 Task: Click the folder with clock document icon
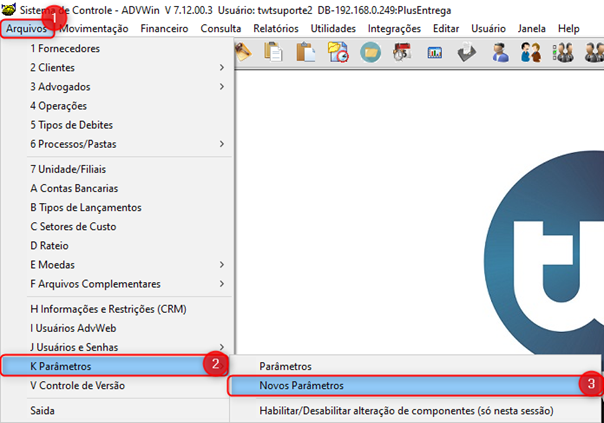(x=338, y=52)
